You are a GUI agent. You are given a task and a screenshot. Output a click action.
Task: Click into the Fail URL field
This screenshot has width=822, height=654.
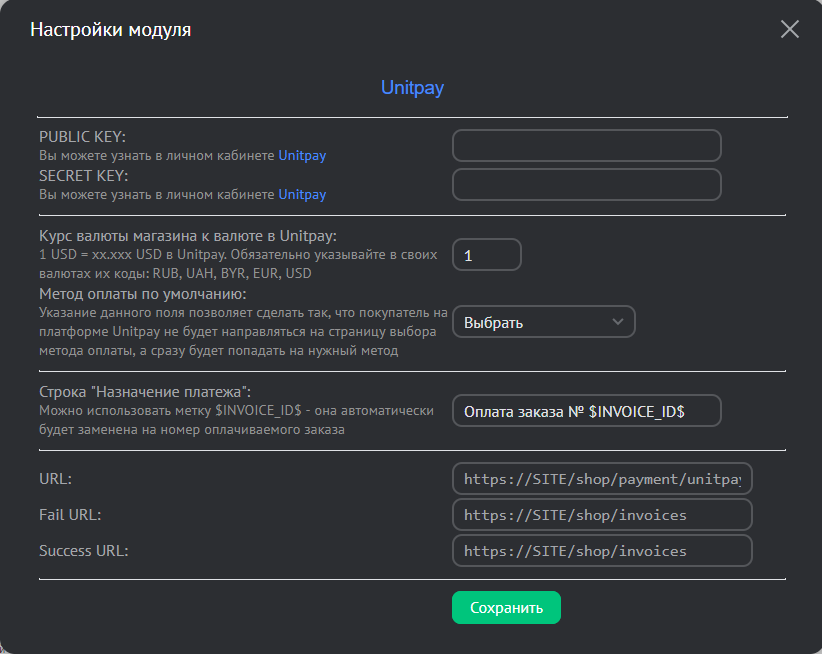tap(601, 515)
